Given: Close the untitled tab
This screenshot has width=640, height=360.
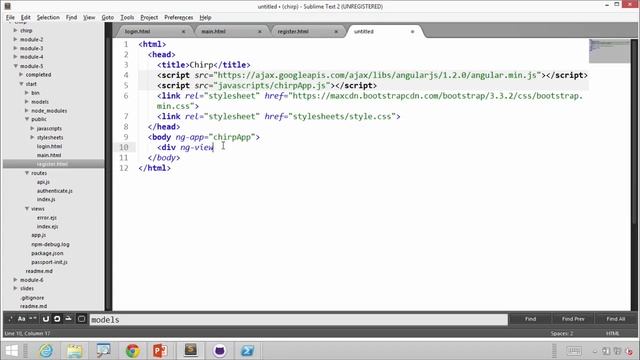Looking at the screenshot, I should 412,31.
